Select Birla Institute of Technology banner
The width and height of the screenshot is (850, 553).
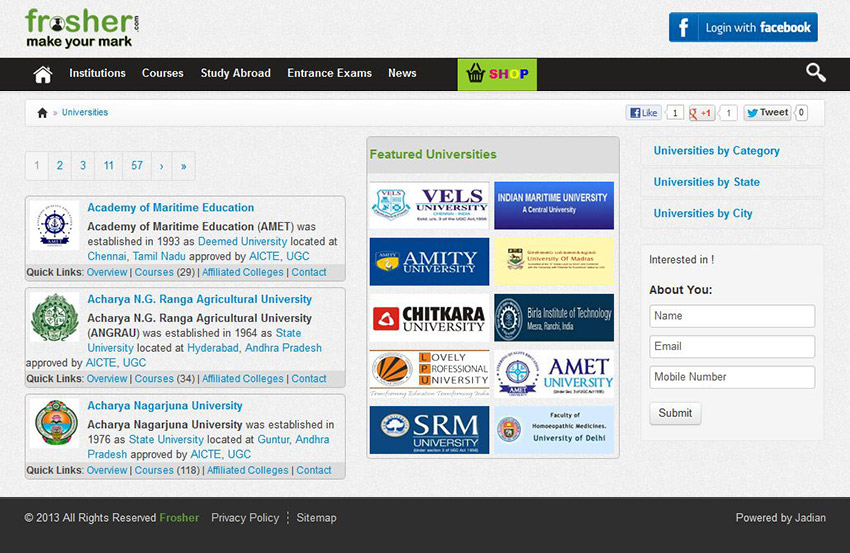[x=554, y=318]
